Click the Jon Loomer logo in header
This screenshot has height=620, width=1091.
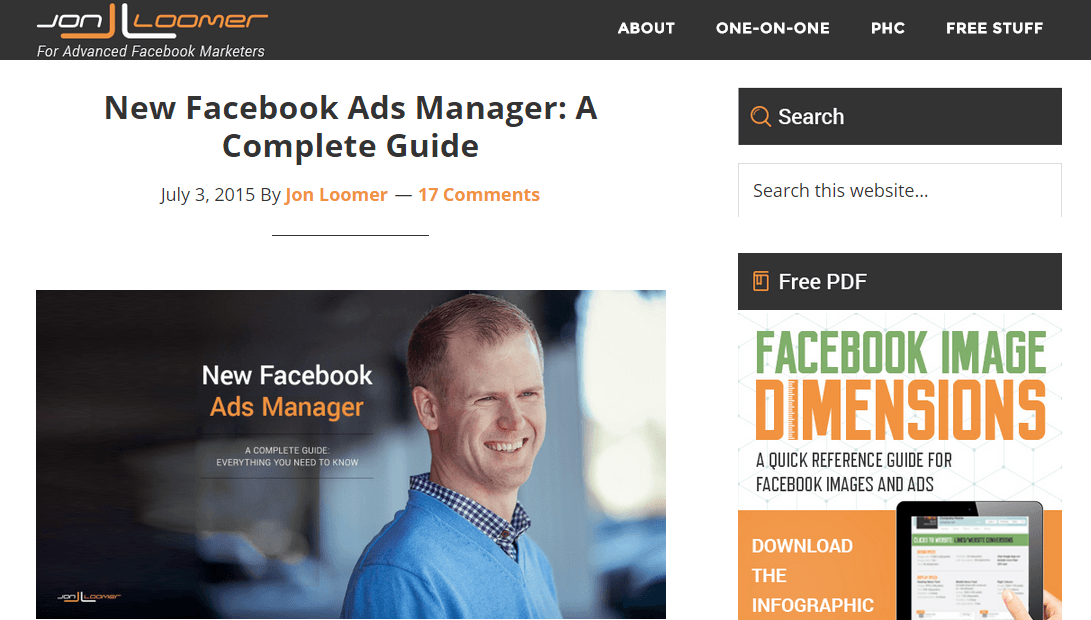click(x=152, y=21)
